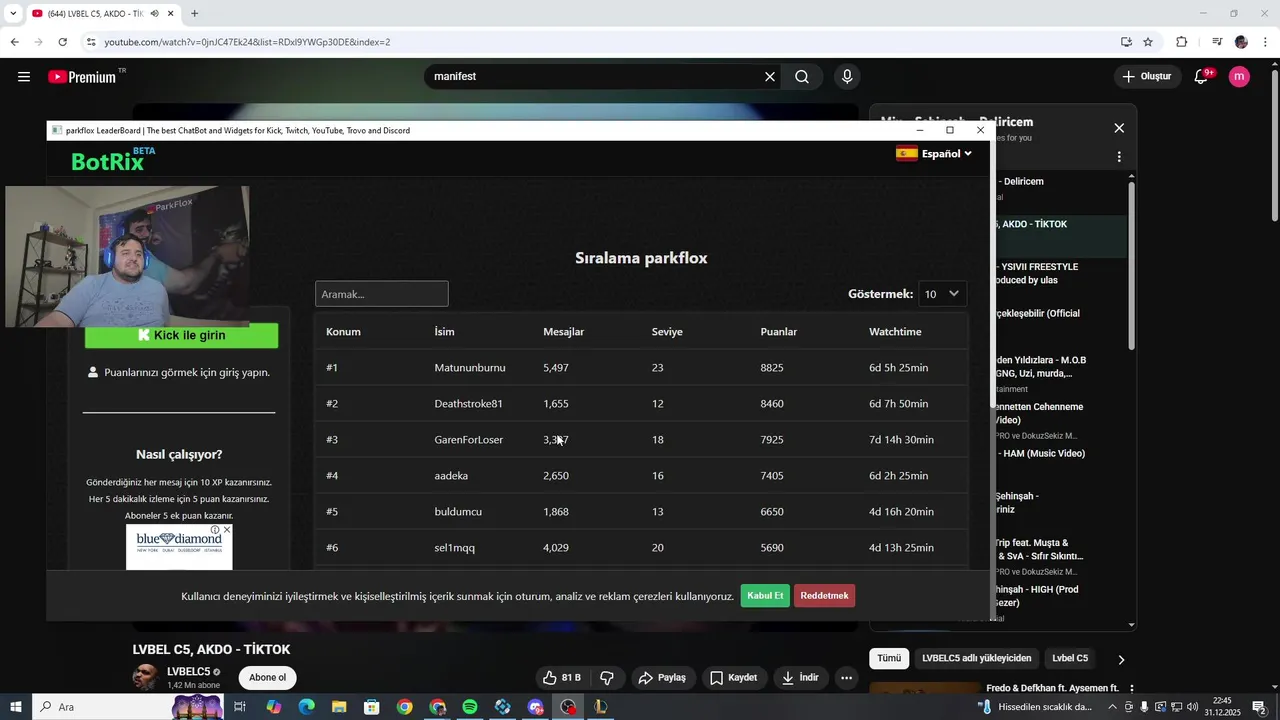Open the Göstermek rows count dropdown
1280x720 pixels.
[942, 294]
